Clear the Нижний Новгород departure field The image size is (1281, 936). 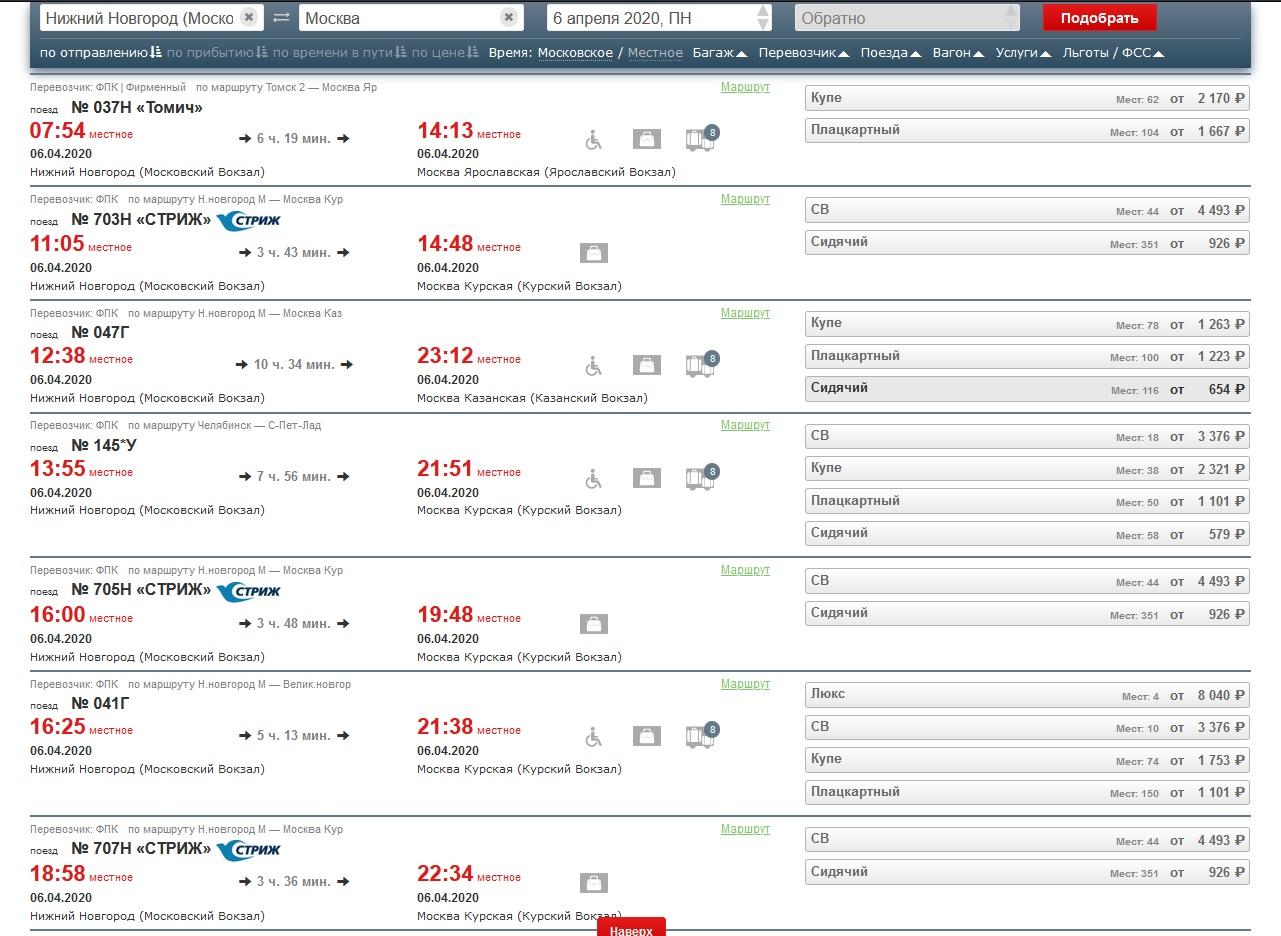tap(249, 18)
